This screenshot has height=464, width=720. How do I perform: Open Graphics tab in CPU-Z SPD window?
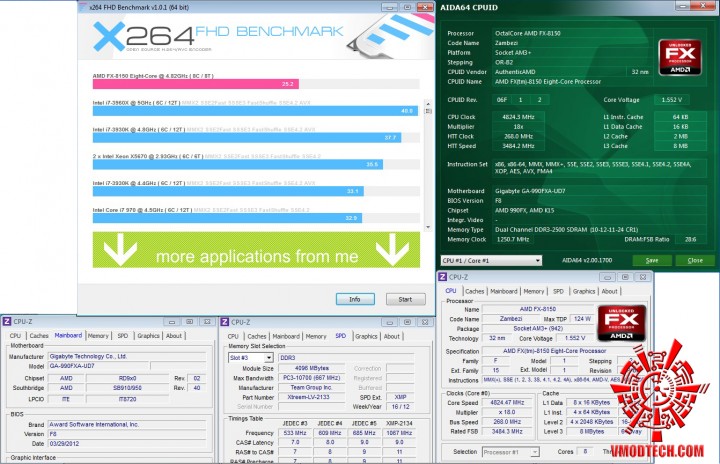366,336
